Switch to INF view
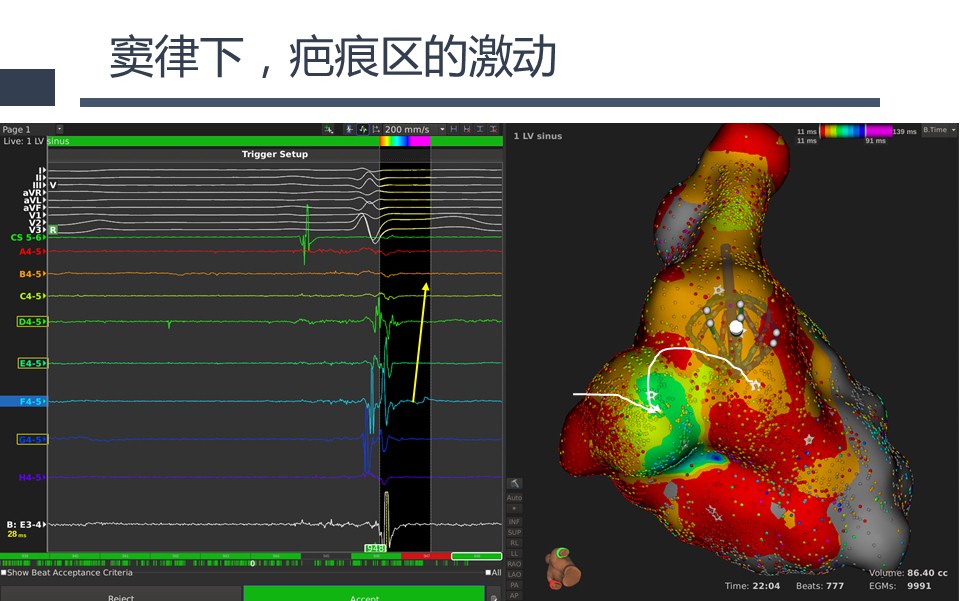The image size is (960, 601). [x=514, y=522]
